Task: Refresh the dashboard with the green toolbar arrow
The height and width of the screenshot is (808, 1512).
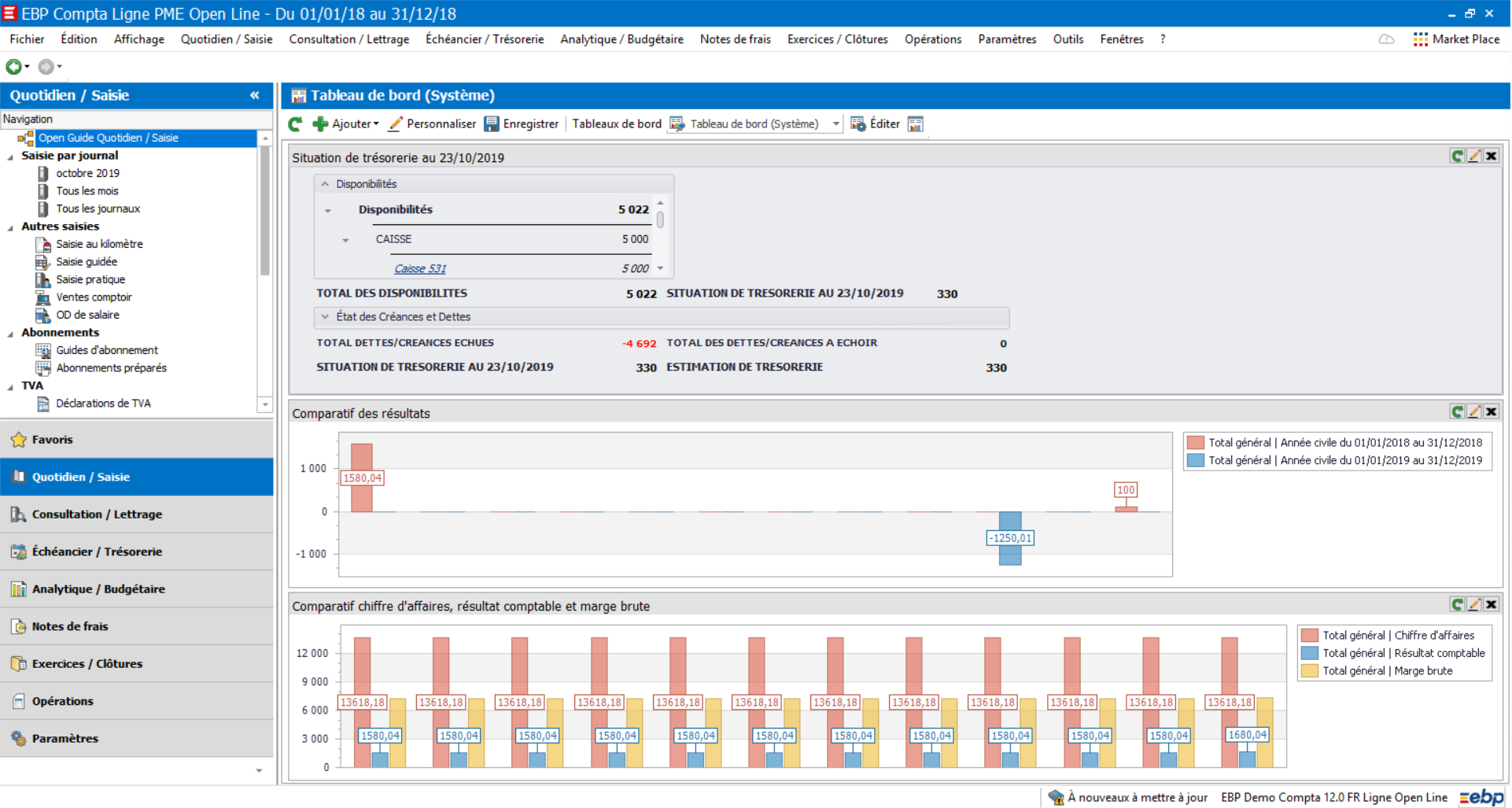Action: pyautogui.click(x=295, y=124)
